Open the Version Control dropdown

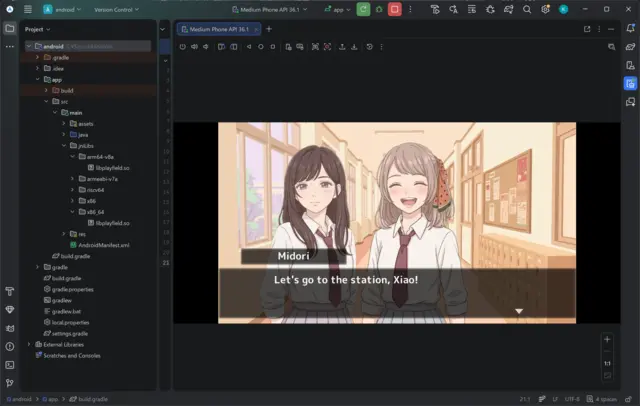coord(116,9)
